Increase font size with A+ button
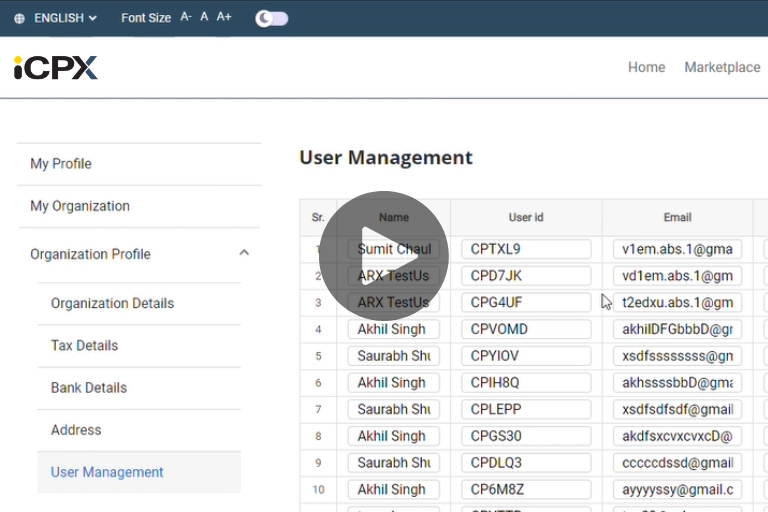 click(x=224, y=17)
